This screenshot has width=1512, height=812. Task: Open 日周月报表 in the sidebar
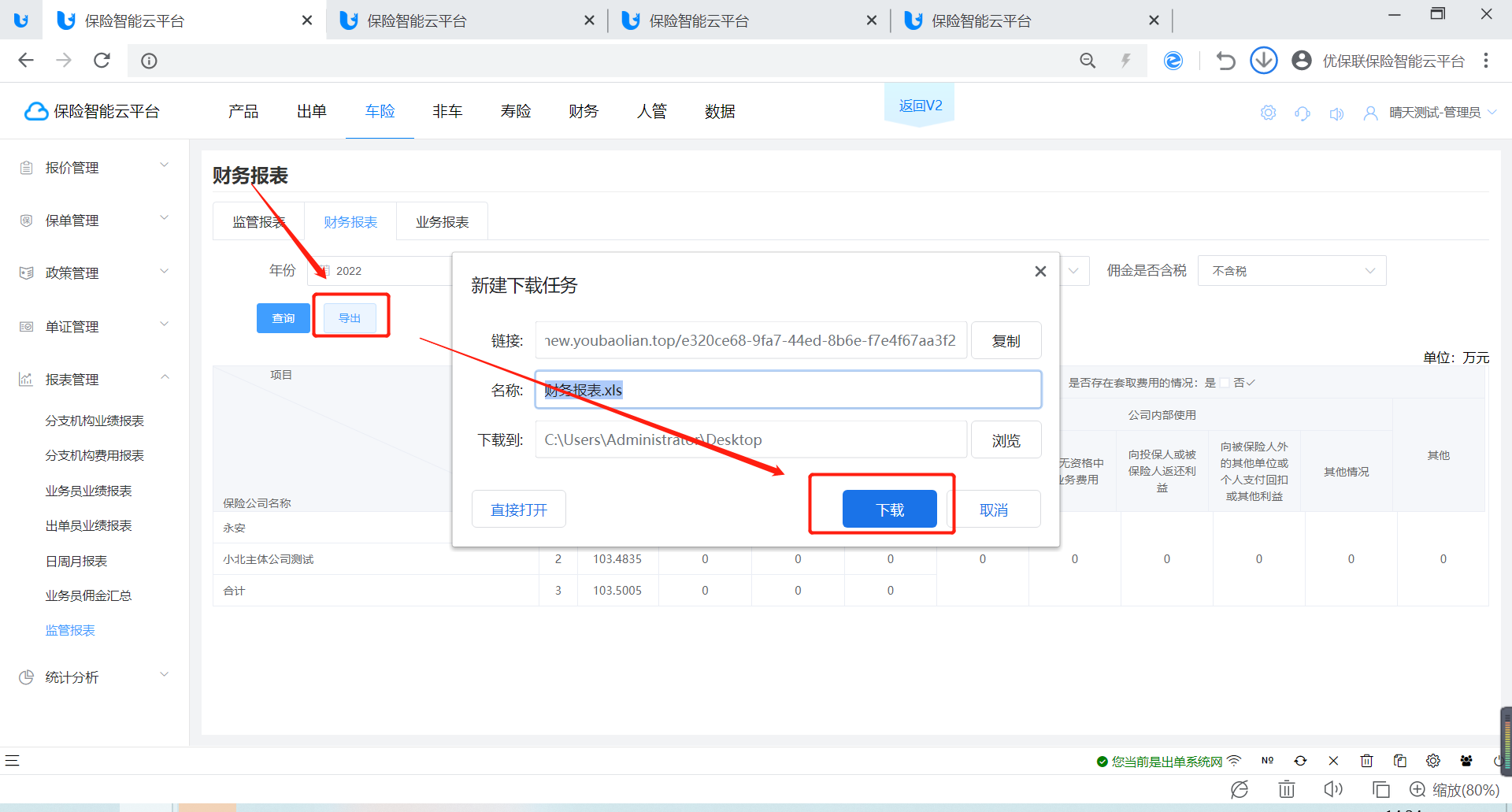tap(76, 561)
